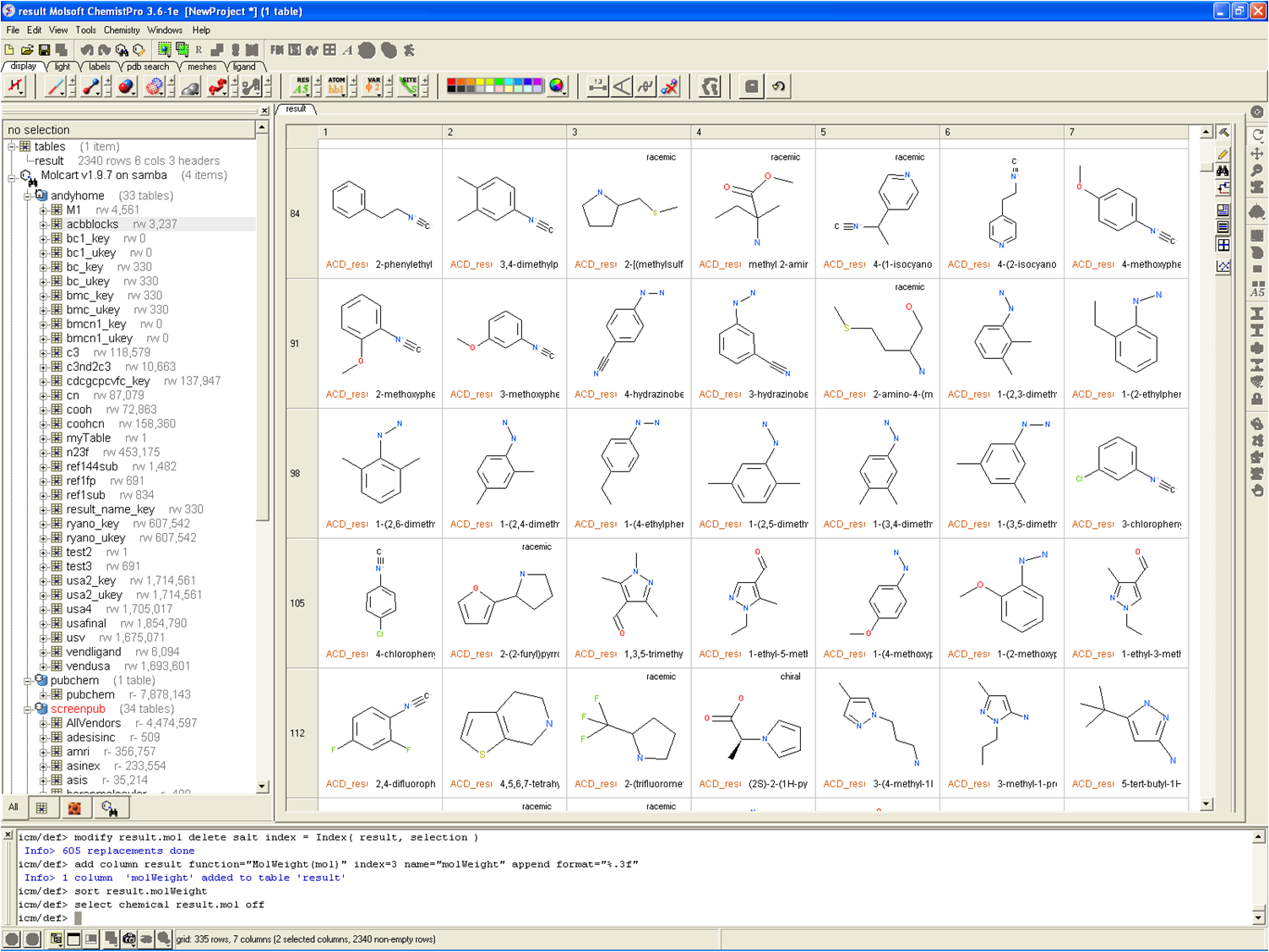Viewport: 1269px width, 952px height.
Task: Open the Edit menu
Action: [x=34, y=30]
